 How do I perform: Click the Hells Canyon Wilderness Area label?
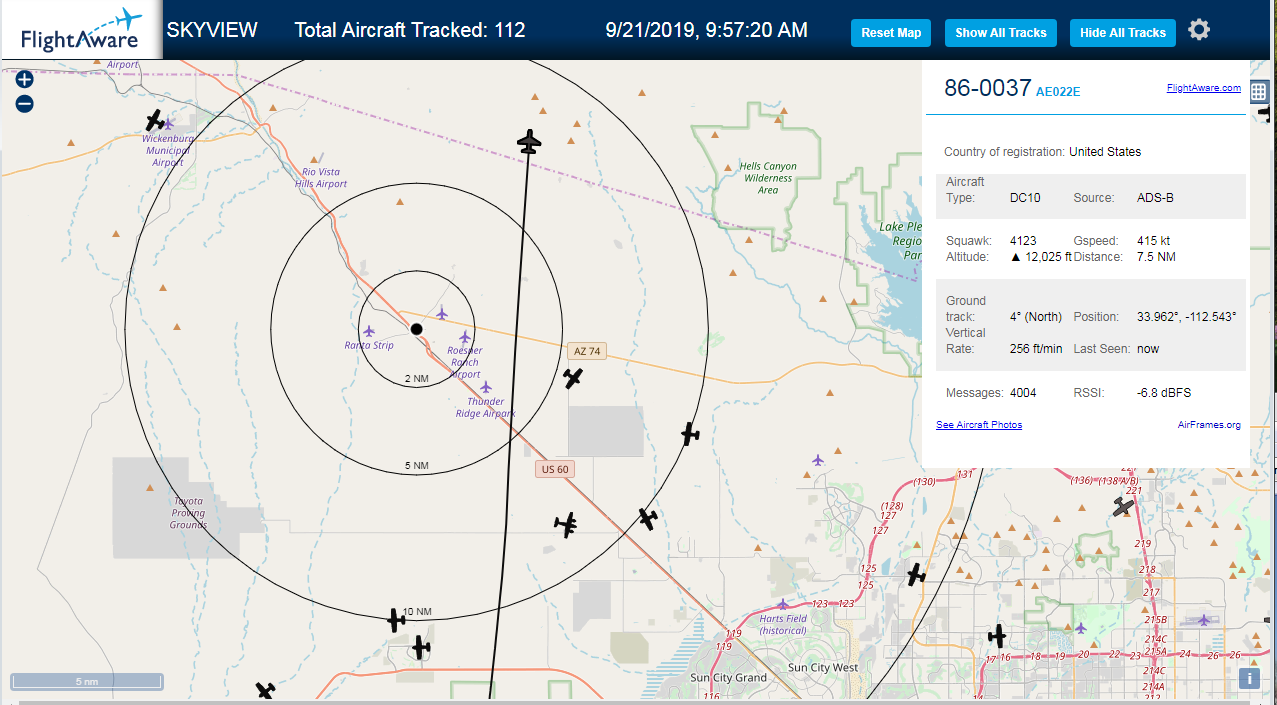[768, 178]
